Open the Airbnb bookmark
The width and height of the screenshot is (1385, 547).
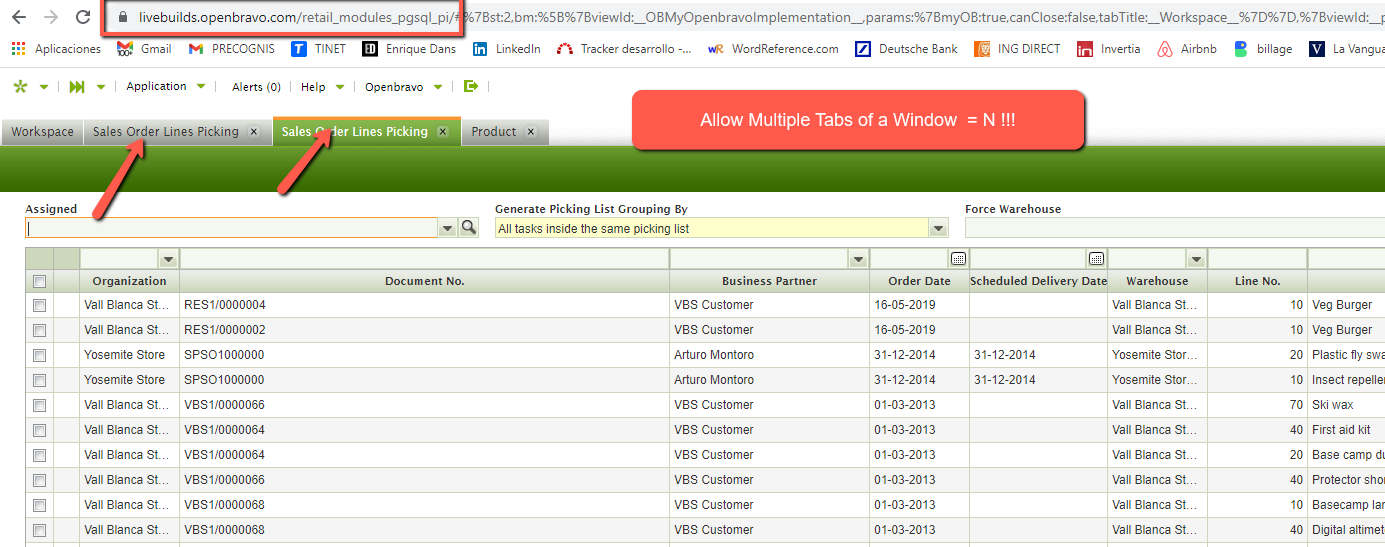[x=1187, y=48]
